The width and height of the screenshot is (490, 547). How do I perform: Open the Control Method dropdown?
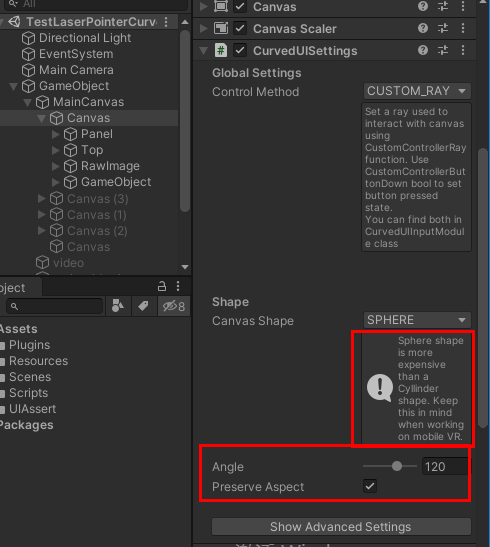[417, 91]
